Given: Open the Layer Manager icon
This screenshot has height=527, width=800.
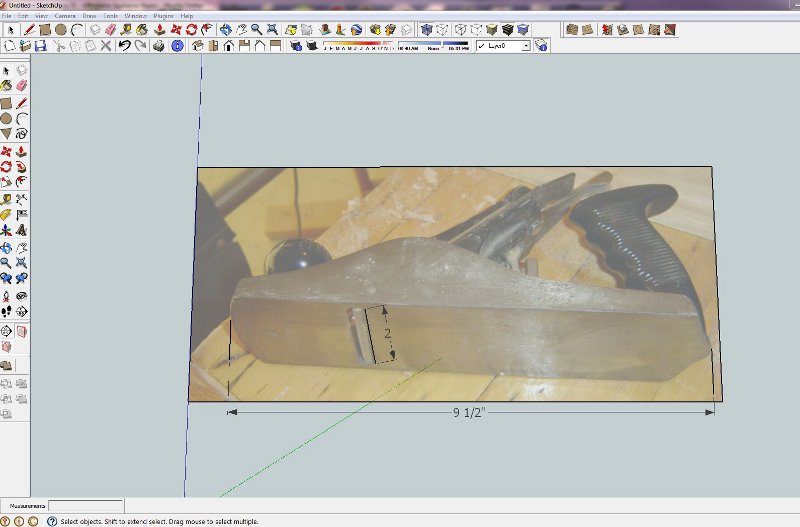Looking at the screenshot, I should 542,46.
